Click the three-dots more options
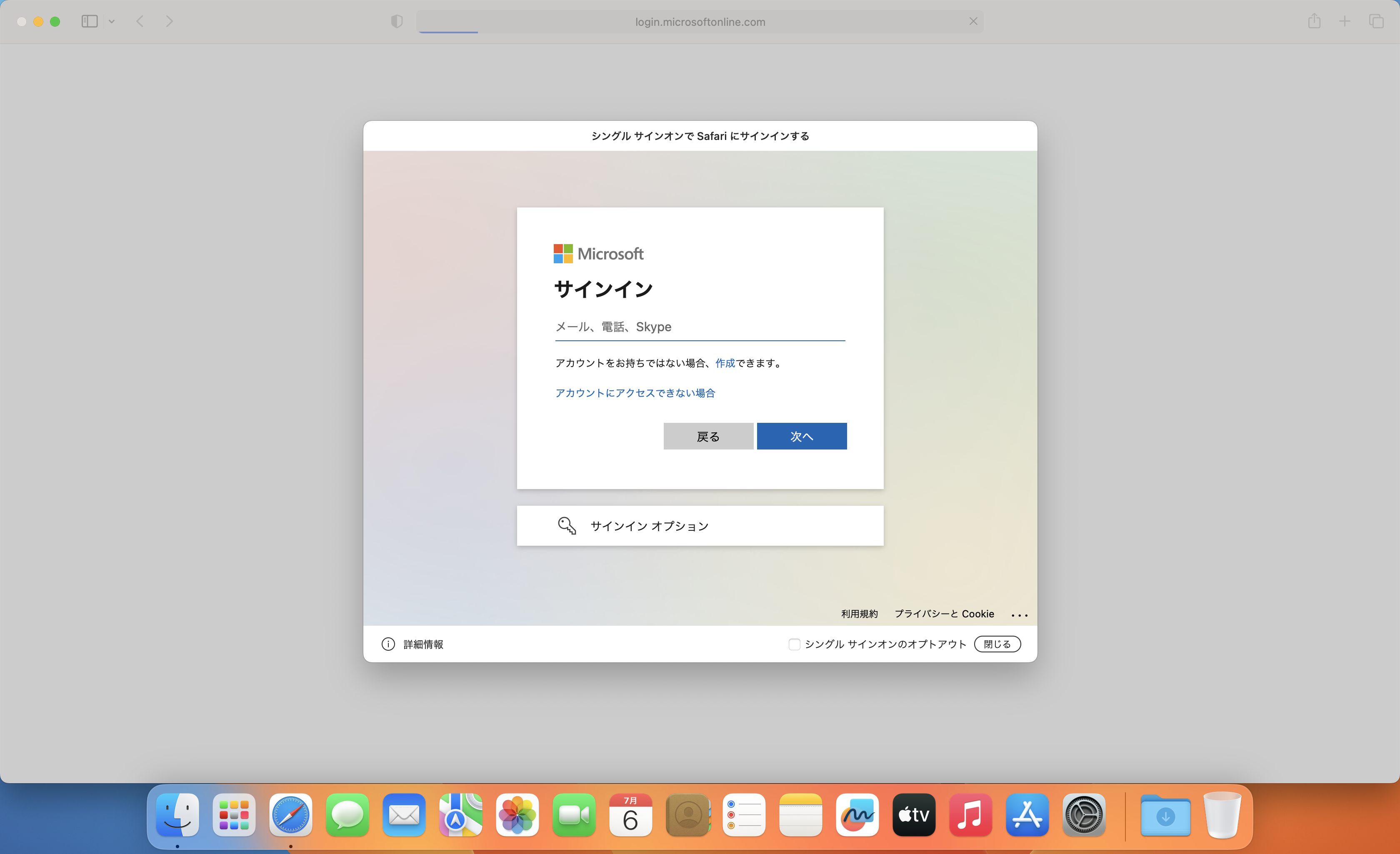This screenshot has height=854, width=1400. [x=1019, y=615]
